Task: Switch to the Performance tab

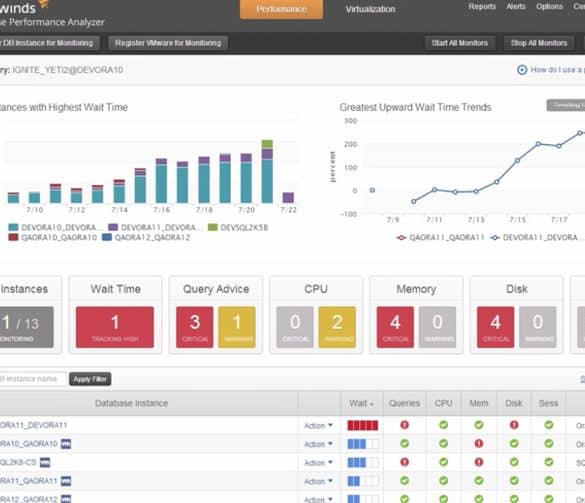Action: point(282,9)
